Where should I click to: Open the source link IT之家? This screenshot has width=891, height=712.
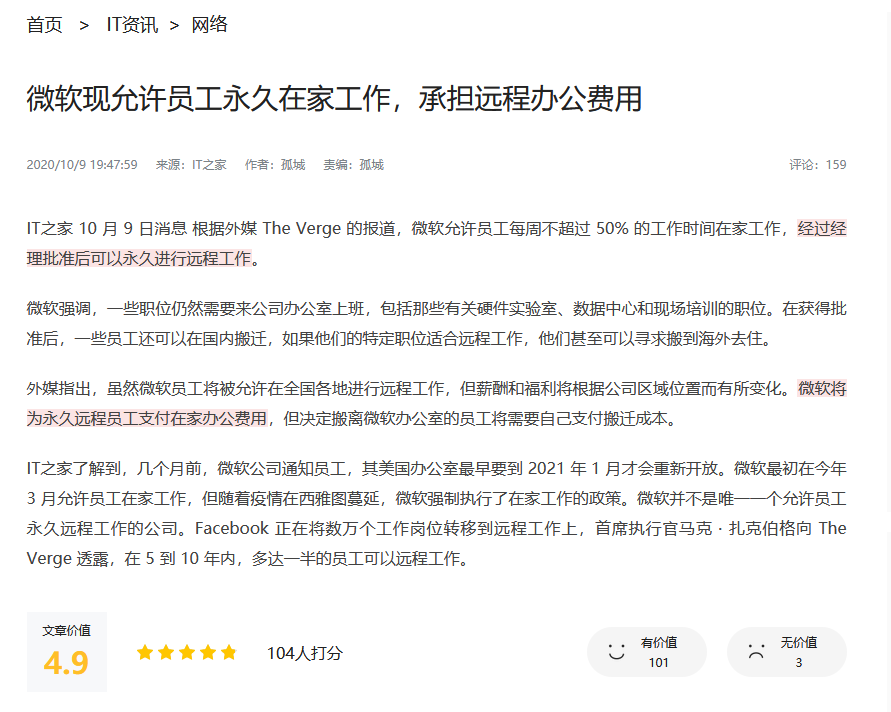coord(209,165)
